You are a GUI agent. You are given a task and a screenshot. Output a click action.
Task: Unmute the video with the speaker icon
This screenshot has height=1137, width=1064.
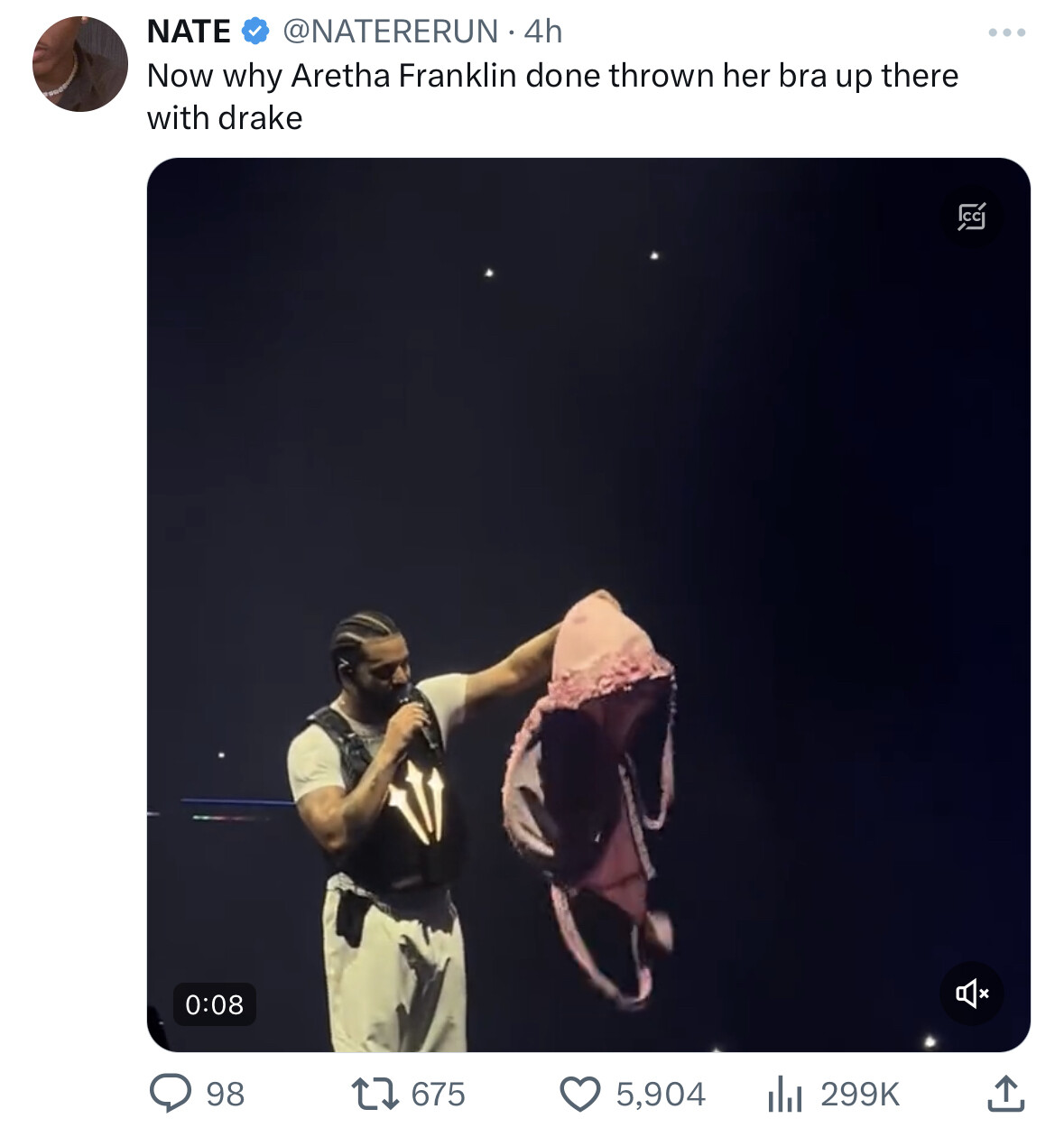[972, 994]
